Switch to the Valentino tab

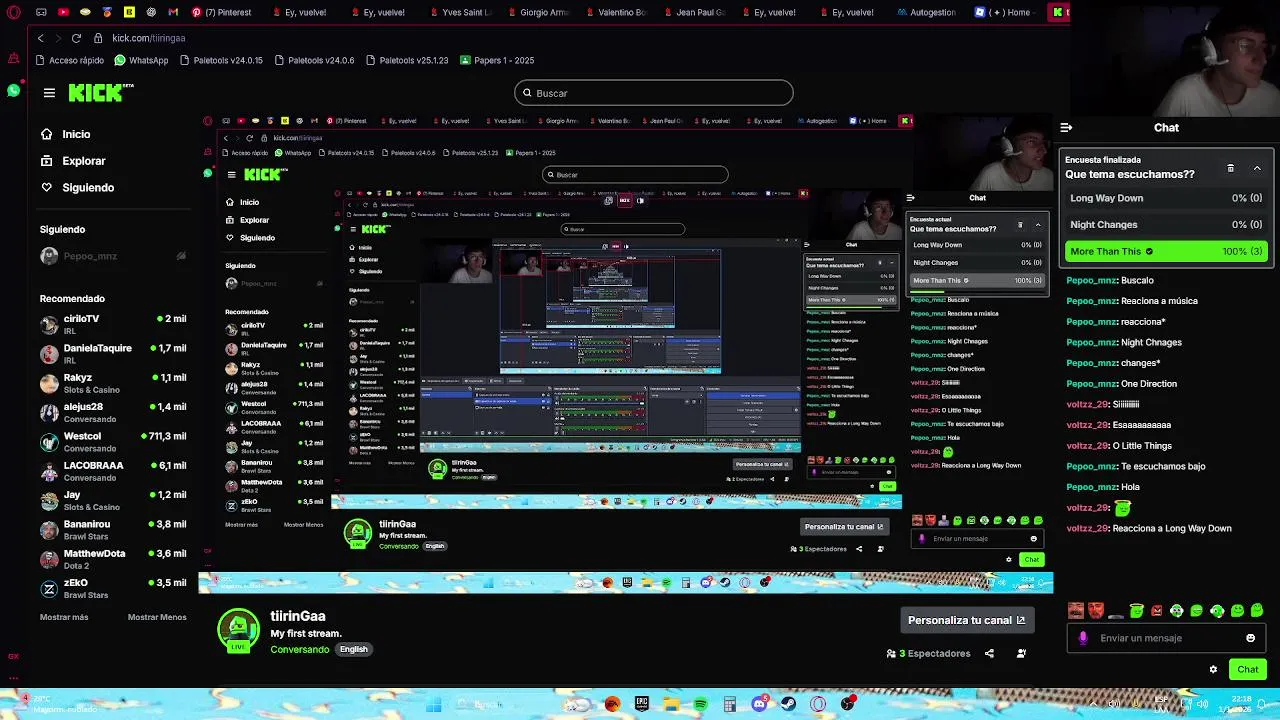[x=617, y=12]
